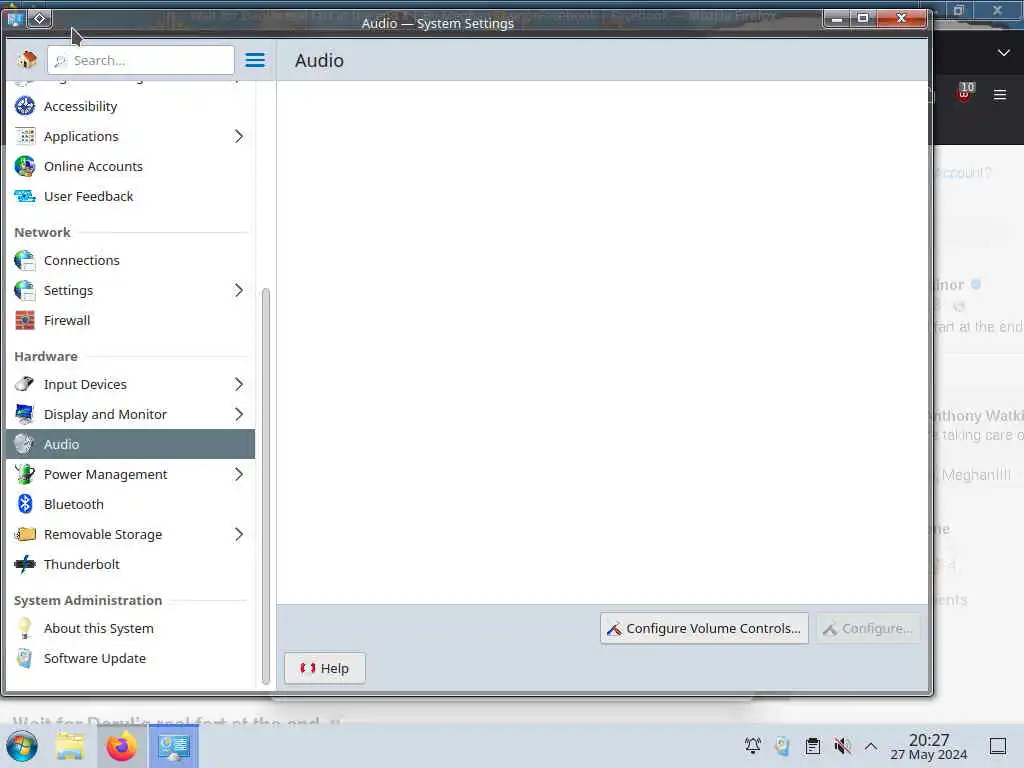This screenshot has width=1024, height=768.
Task: Click the network Settings icon
Action: [x=25, y=290]
